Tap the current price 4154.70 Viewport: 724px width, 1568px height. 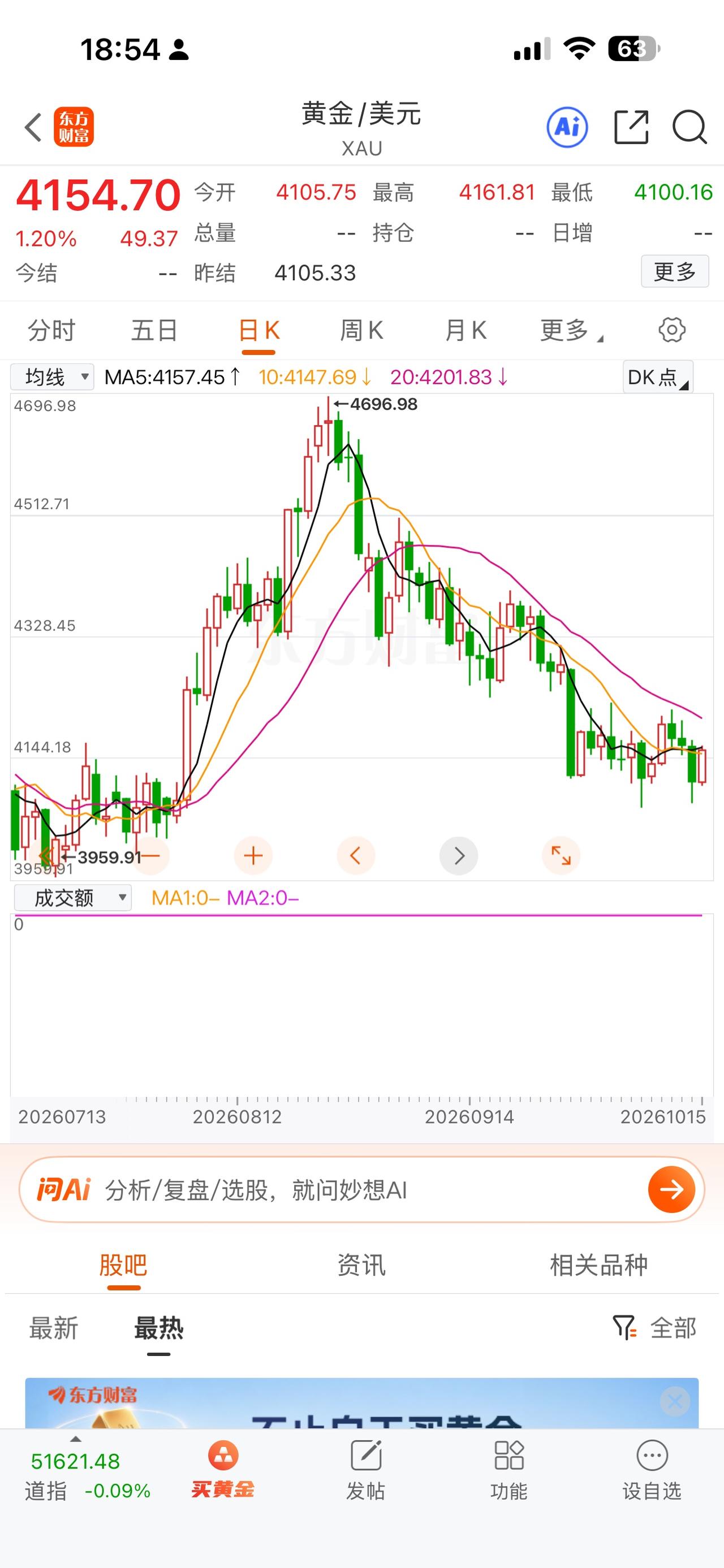click(x=98, y=196)
